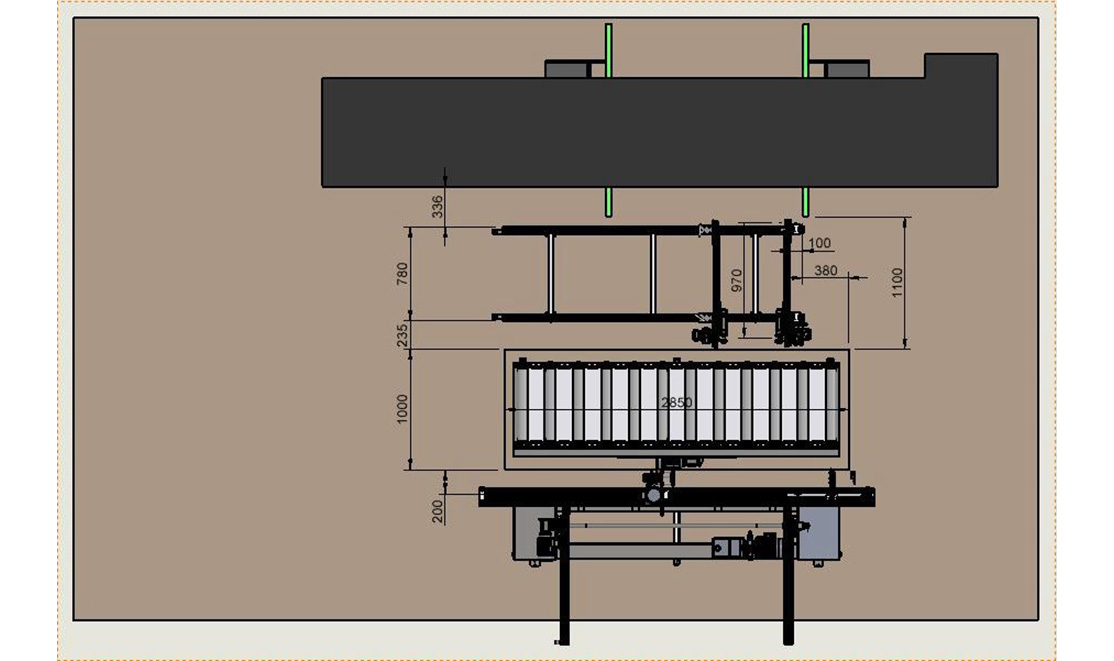
Task: Select the 200 dimension label
Action: click(437, 511)
